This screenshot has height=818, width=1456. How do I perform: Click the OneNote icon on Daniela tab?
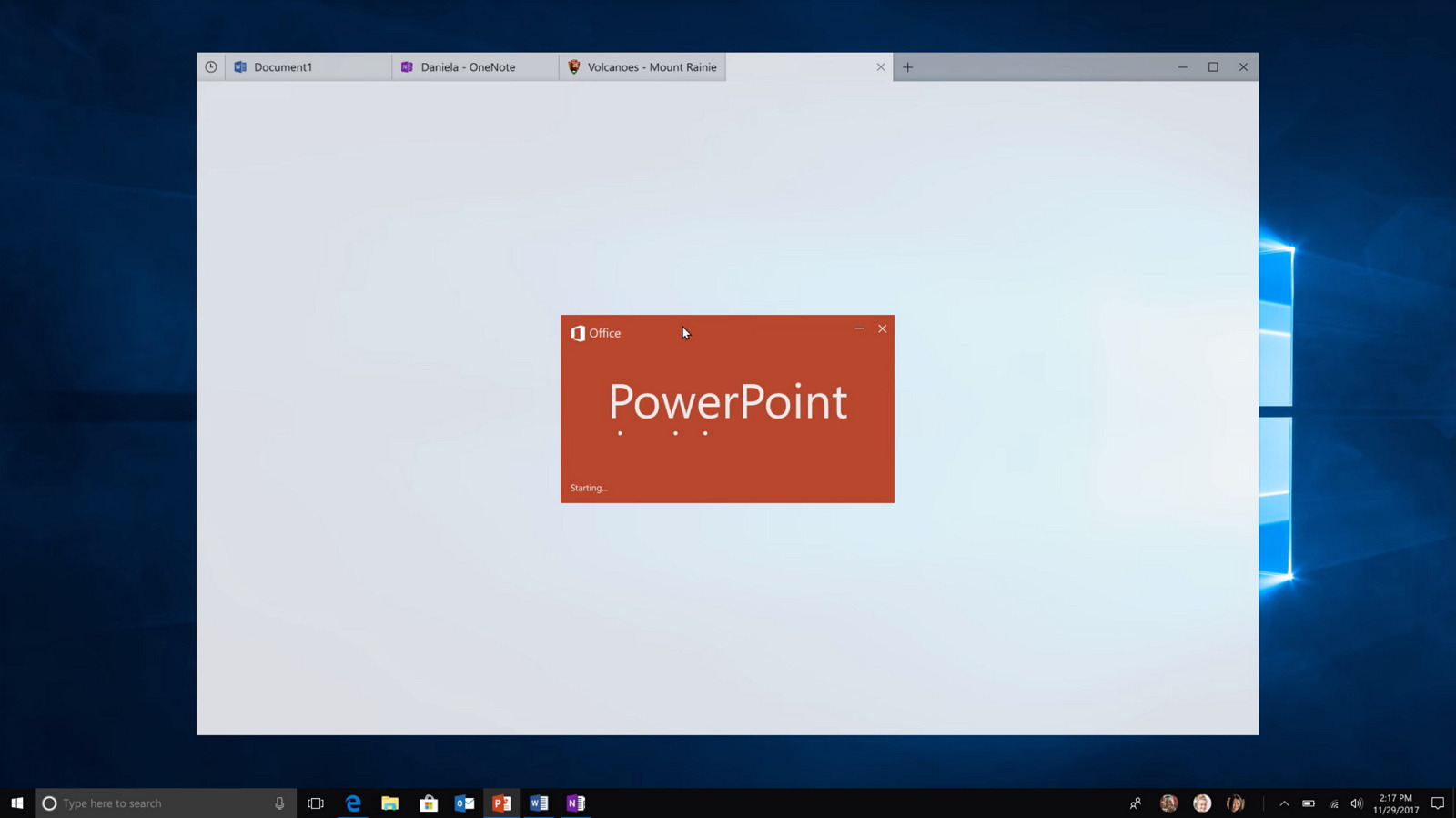point(407,66)
